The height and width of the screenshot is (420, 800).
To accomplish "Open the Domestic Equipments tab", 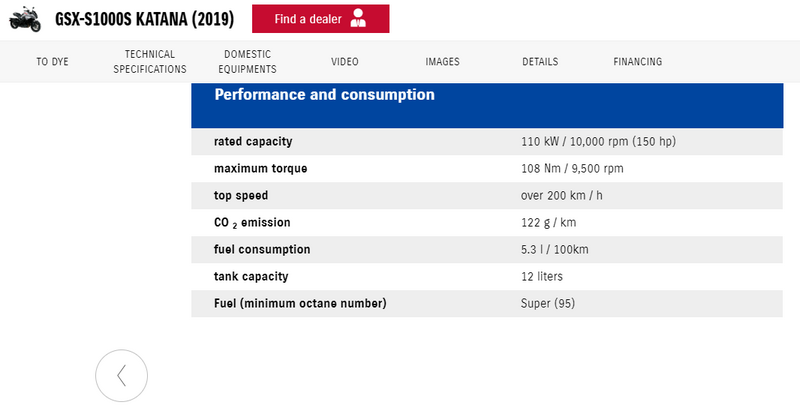I will [x=247, y=62].
